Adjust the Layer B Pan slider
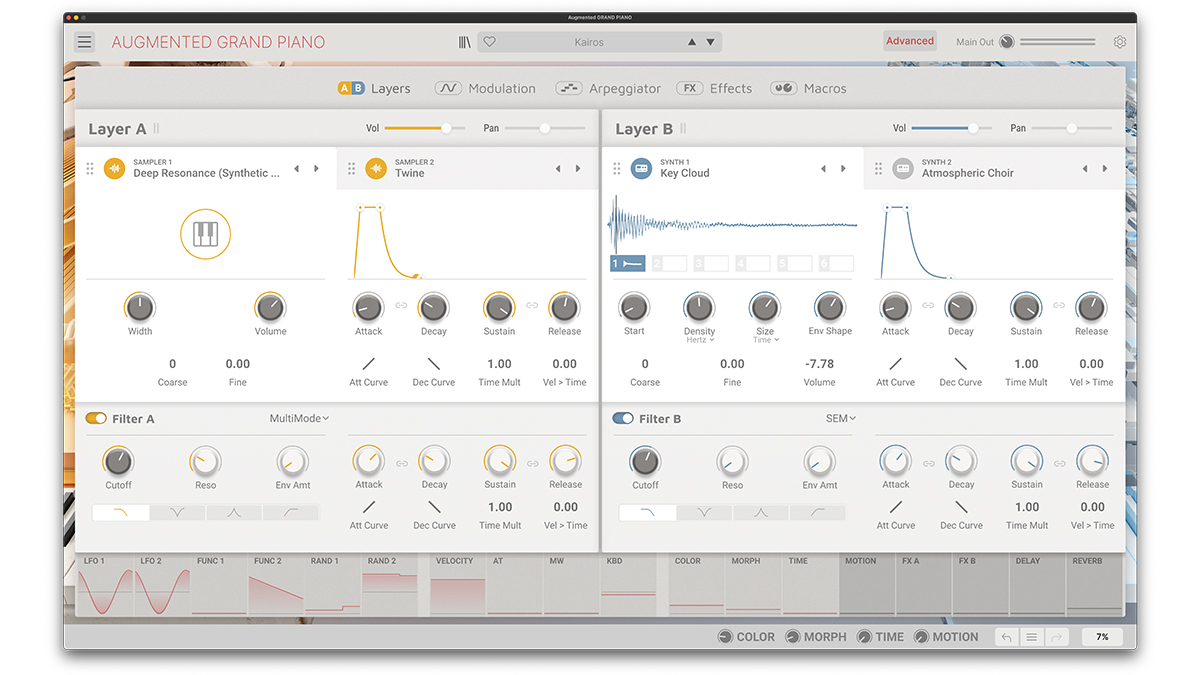 point(1071,128)
